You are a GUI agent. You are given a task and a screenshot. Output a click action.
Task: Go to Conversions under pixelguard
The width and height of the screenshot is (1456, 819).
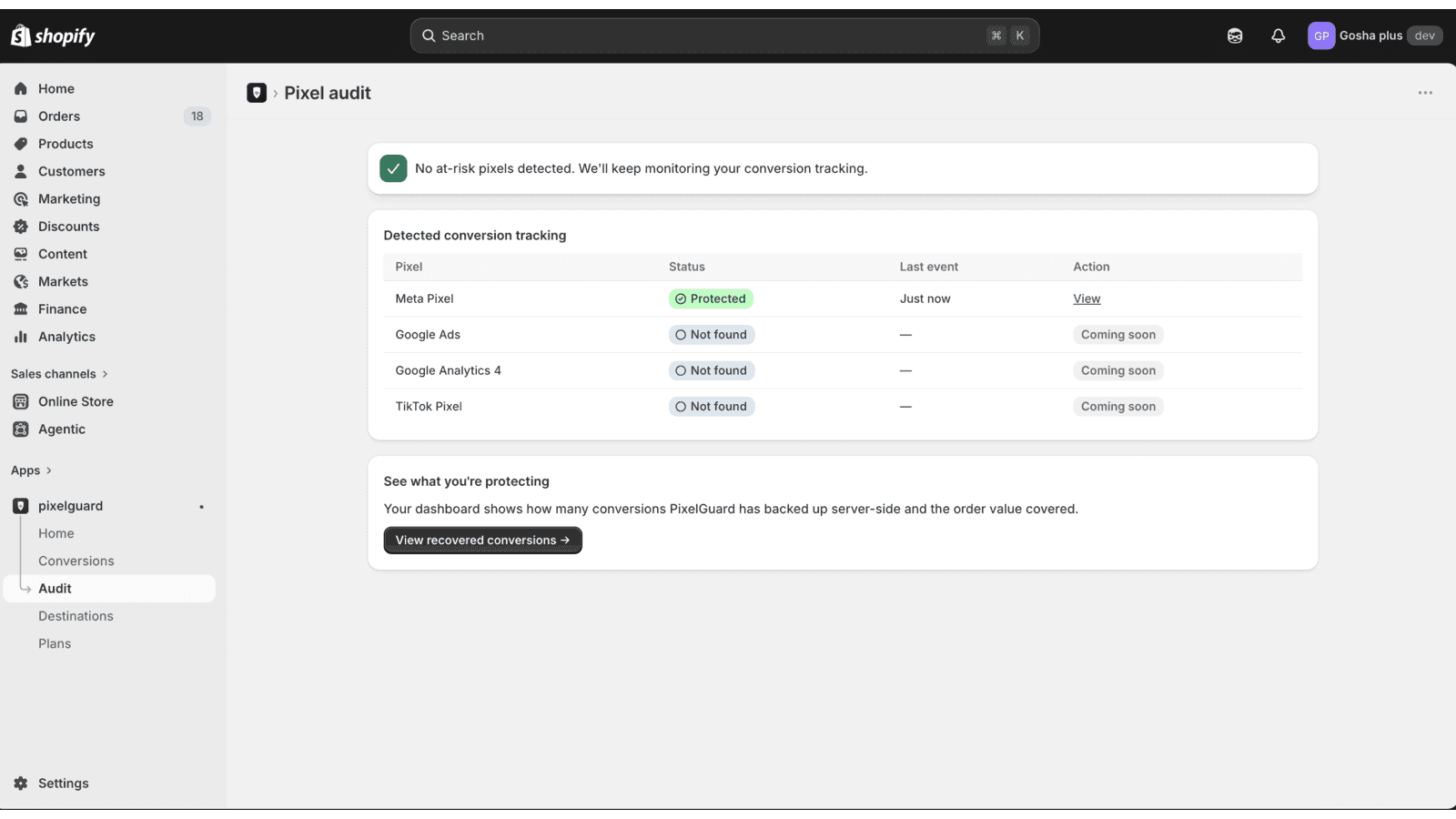pos(76,561)
